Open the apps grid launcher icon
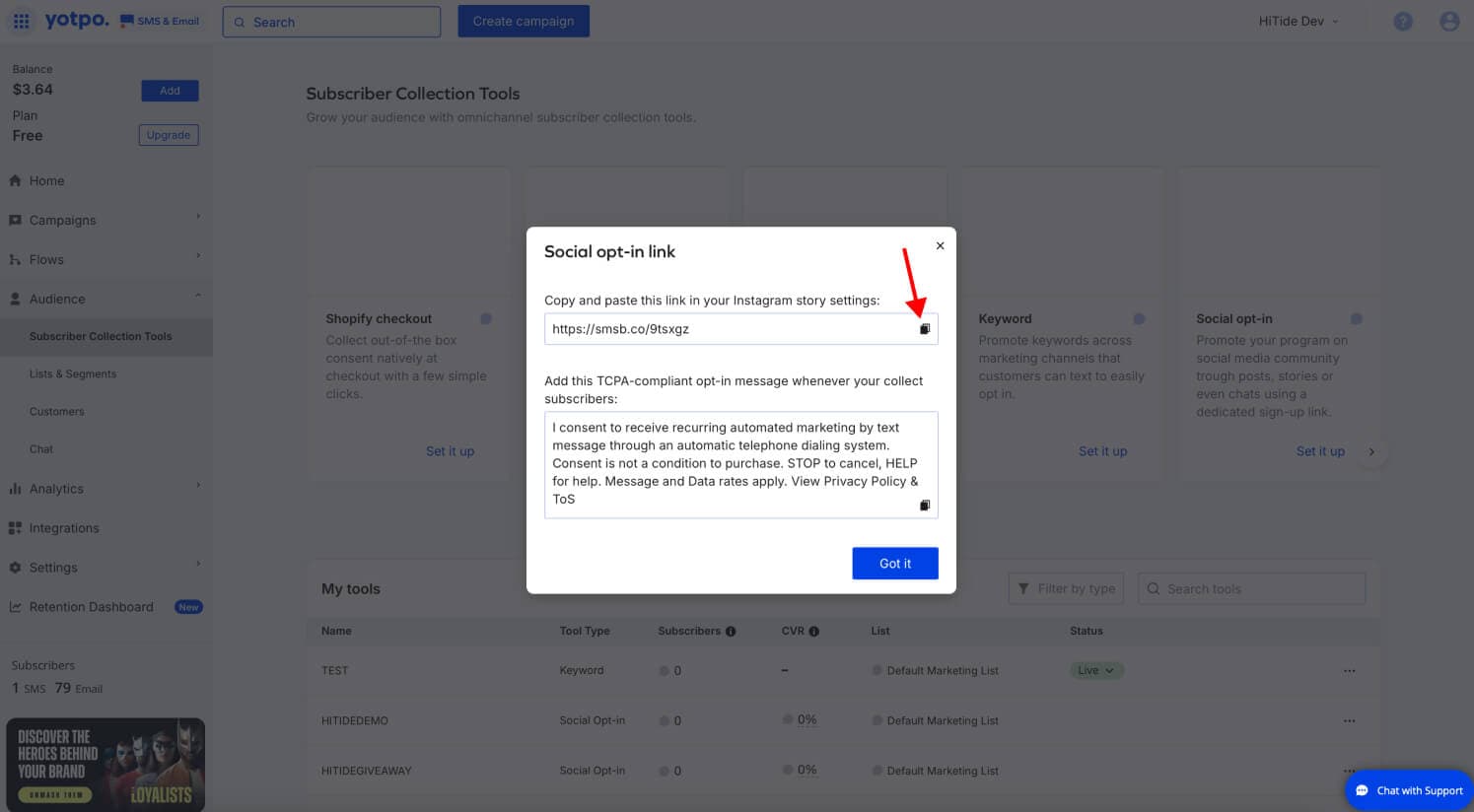 tap(21, 21)
